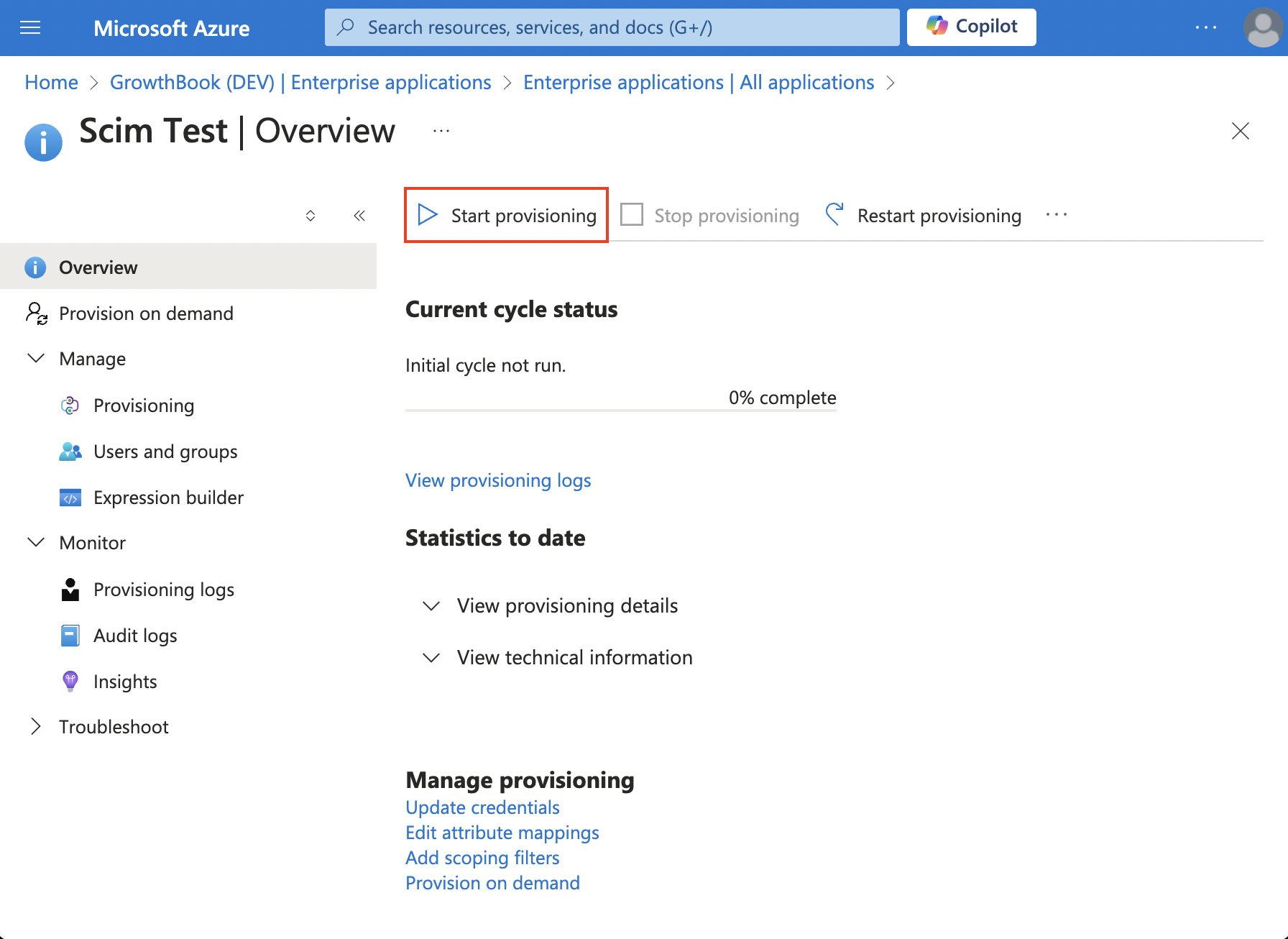Open Provisioning under Manage
This screenshot has width=1288, height=939.
tap(144, 406)
